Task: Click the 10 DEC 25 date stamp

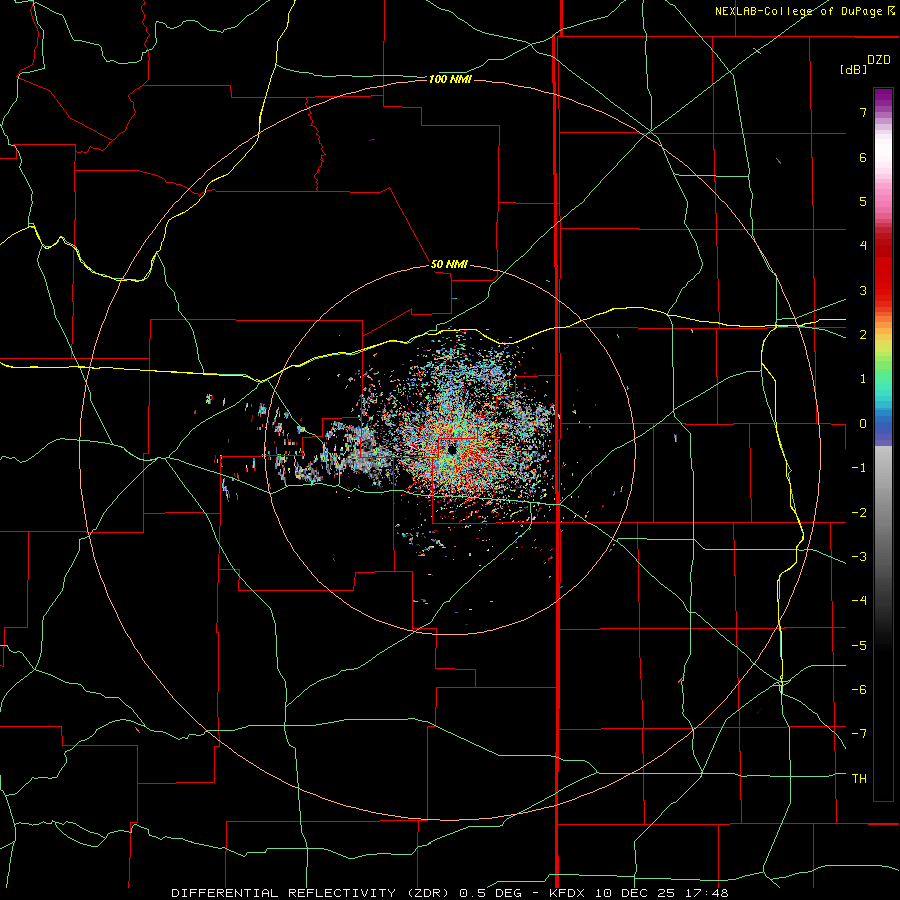Action: pyautogui.click(x=636, y=893)
